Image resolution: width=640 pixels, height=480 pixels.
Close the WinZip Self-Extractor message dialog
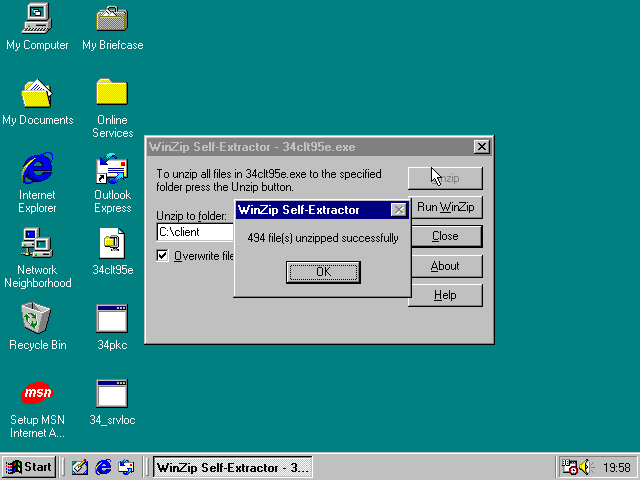tap(398, 210)
